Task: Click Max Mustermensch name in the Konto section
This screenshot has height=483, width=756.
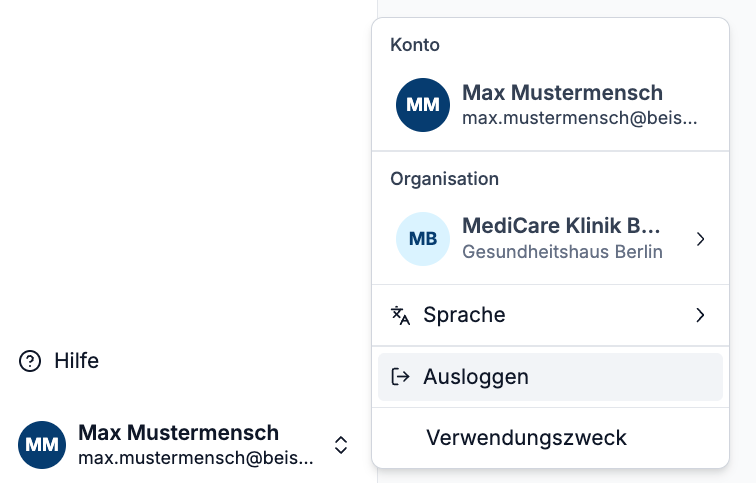Action: click(562, 93)
